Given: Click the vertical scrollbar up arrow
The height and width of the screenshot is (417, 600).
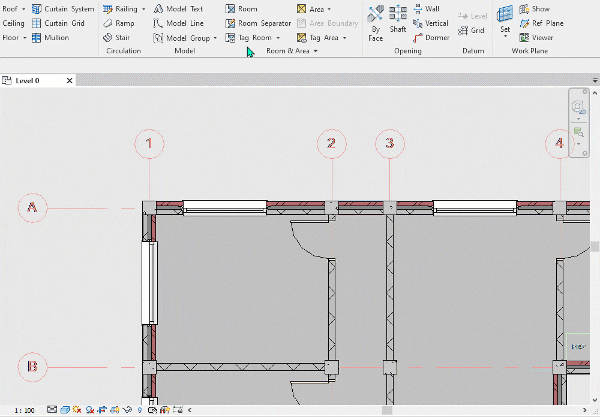Looking at the screenshot, I should coord(595,93).
